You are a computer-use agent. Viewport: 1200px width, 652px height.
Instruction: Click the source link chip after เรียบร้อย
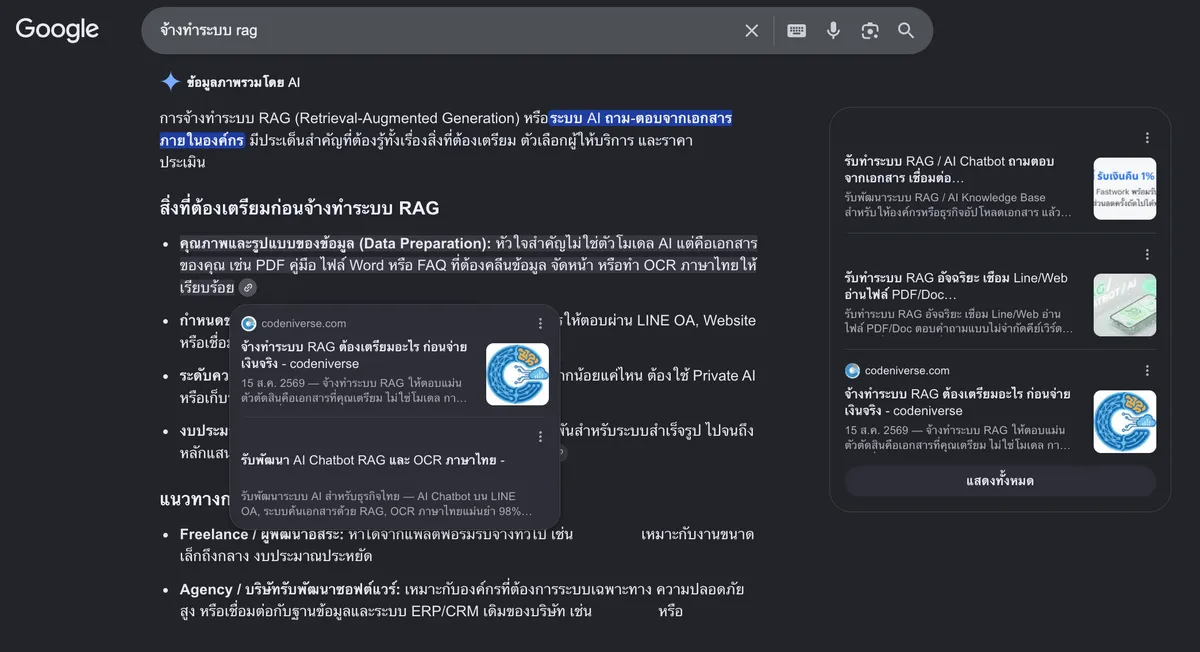pos(247,288)
